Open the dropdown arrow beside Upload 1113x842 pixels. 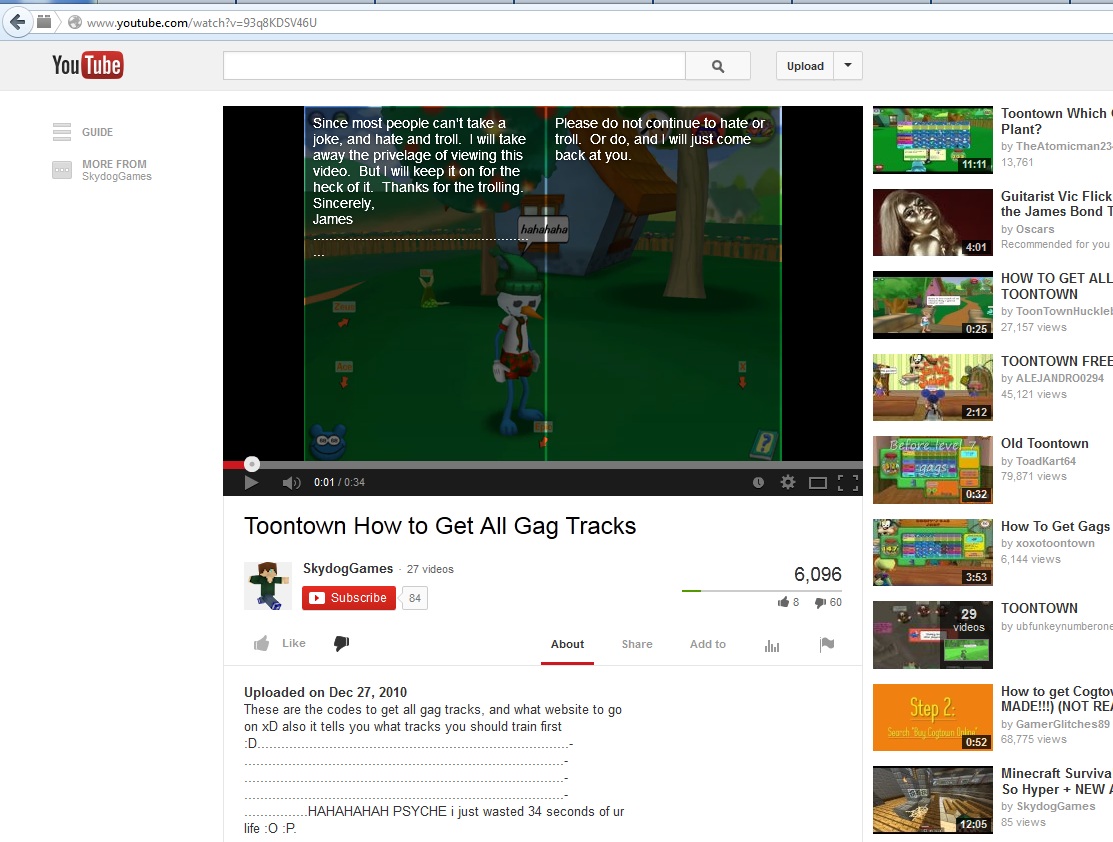pyautogui.click(x=848, y=65)
